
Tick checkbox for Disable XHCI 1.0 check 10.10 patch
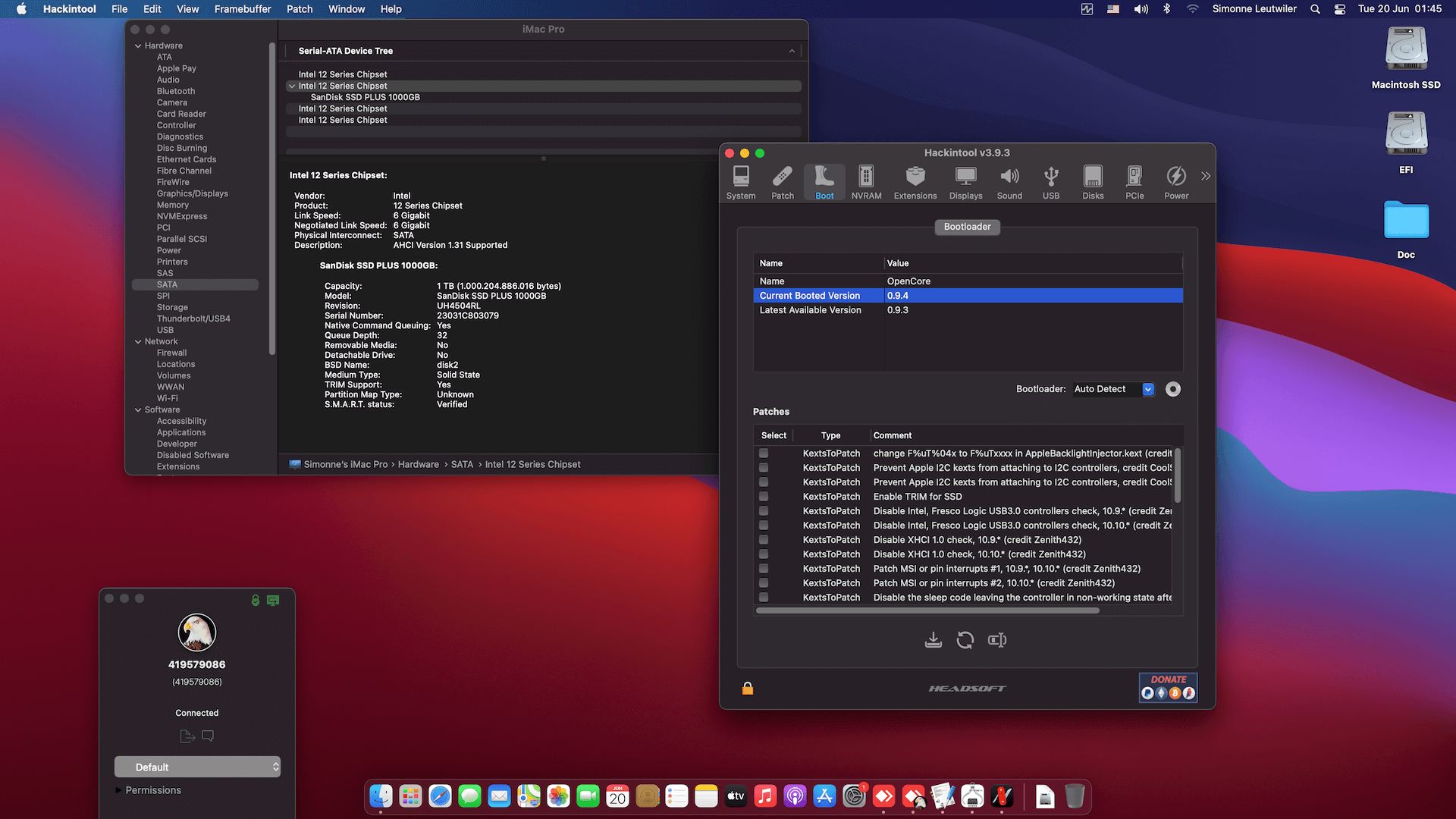[x=764, y=554]
